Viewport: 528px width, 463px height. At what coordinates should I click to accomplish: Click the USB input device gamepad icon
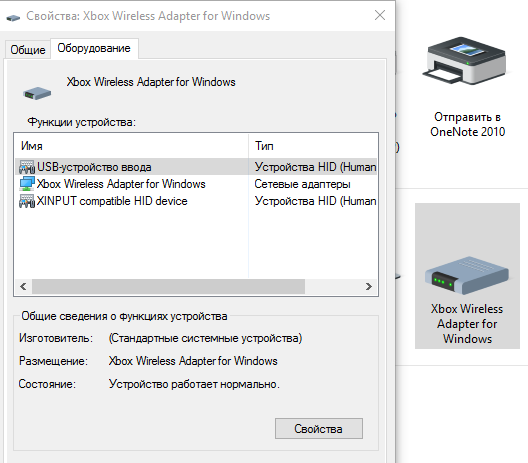(x=27, y=167)
